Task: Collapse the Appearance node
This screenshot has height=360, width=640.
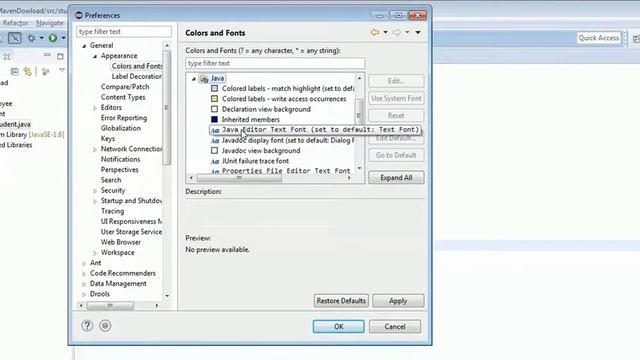Action: [95, 56]
